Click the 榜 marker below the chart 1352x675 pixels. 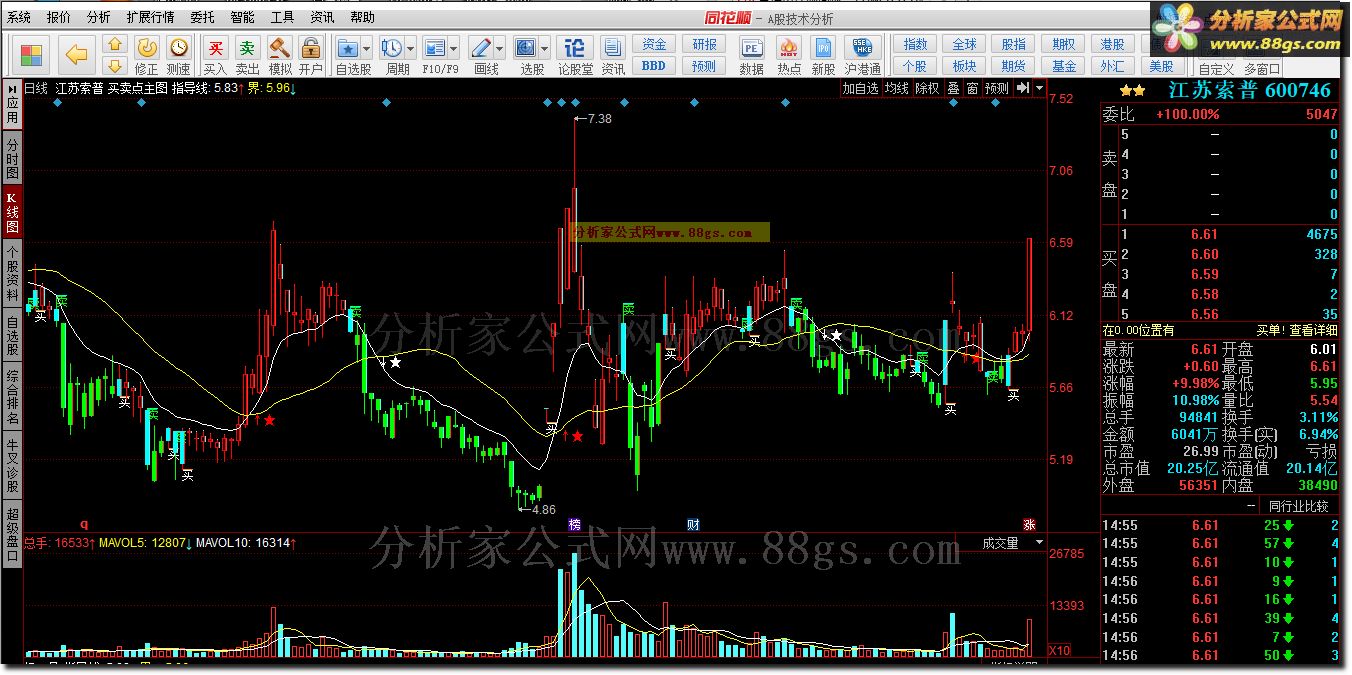tap(574, 524)
